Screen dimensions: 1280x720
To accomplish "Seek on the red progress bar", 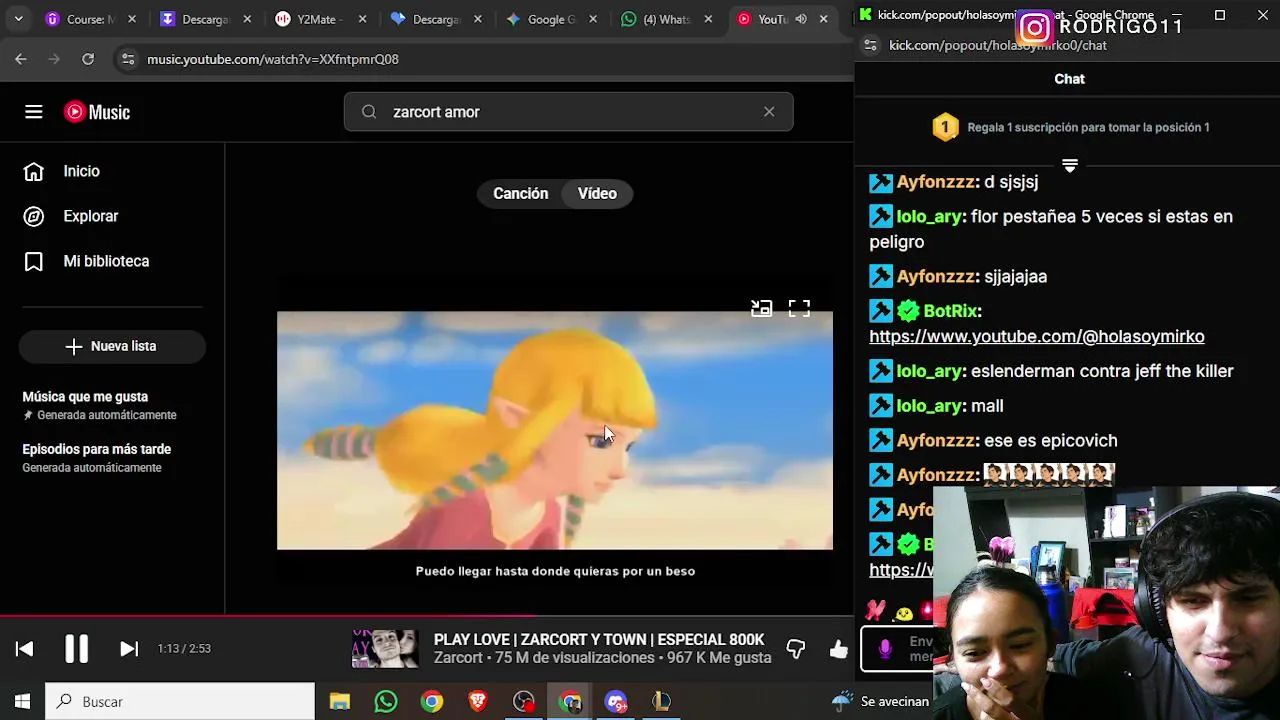I will [x=427, y=616].
